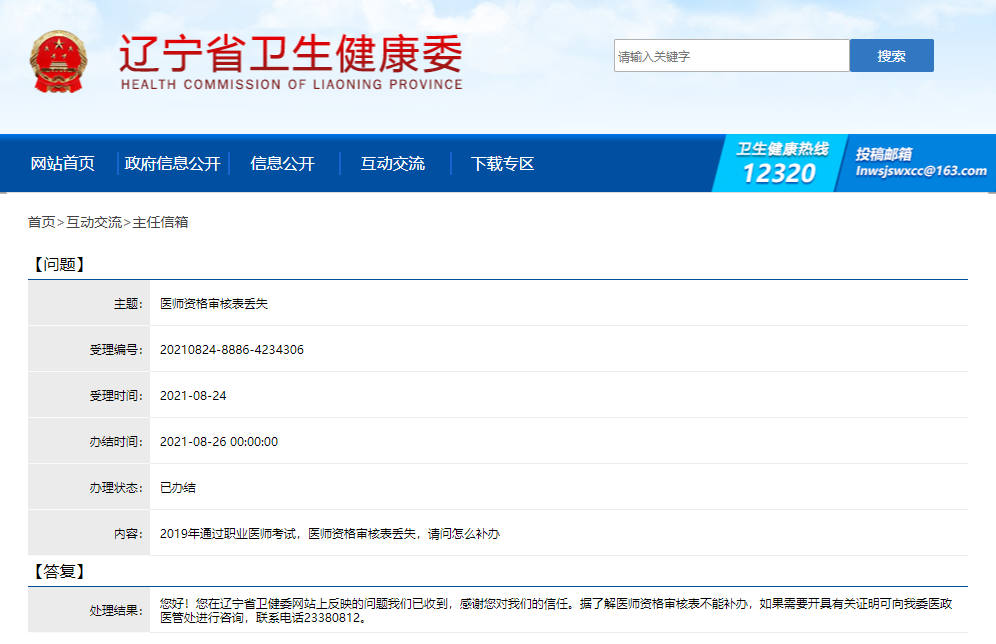Click the 受理编号 value 20210824-8886-4234306

[x=232, y=350]
